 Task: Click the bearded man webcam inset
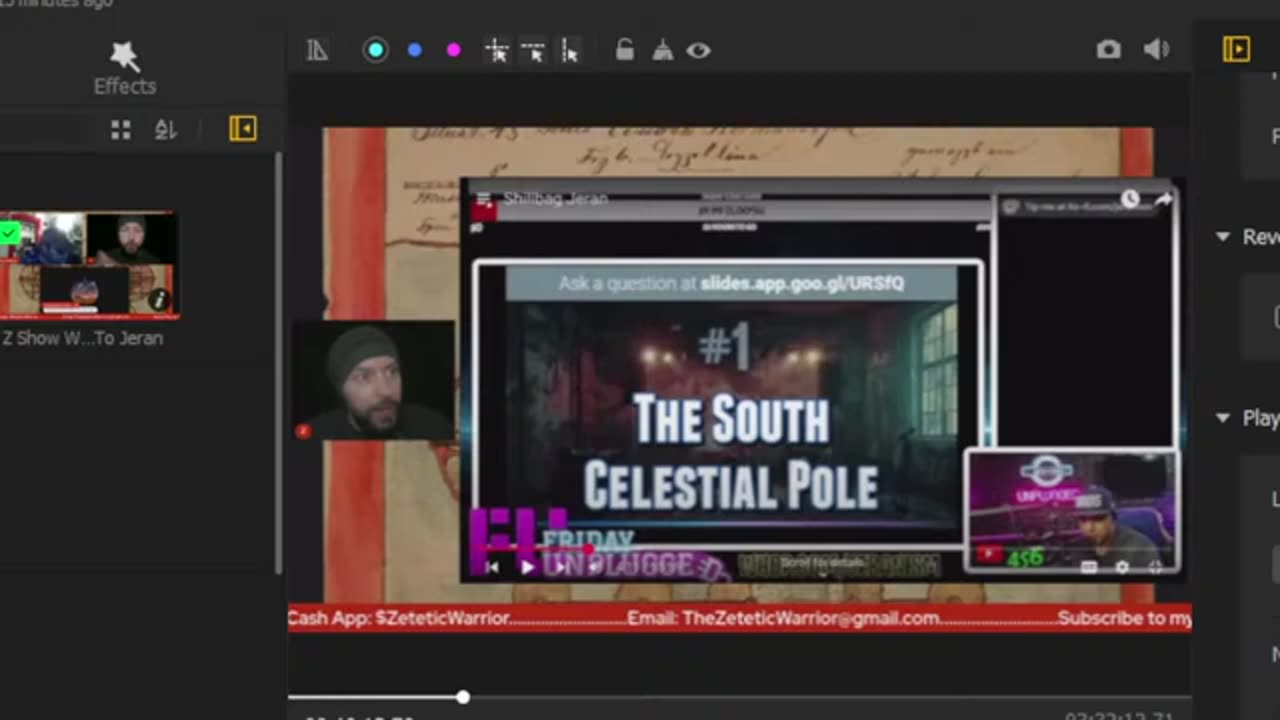coord(373,380)
